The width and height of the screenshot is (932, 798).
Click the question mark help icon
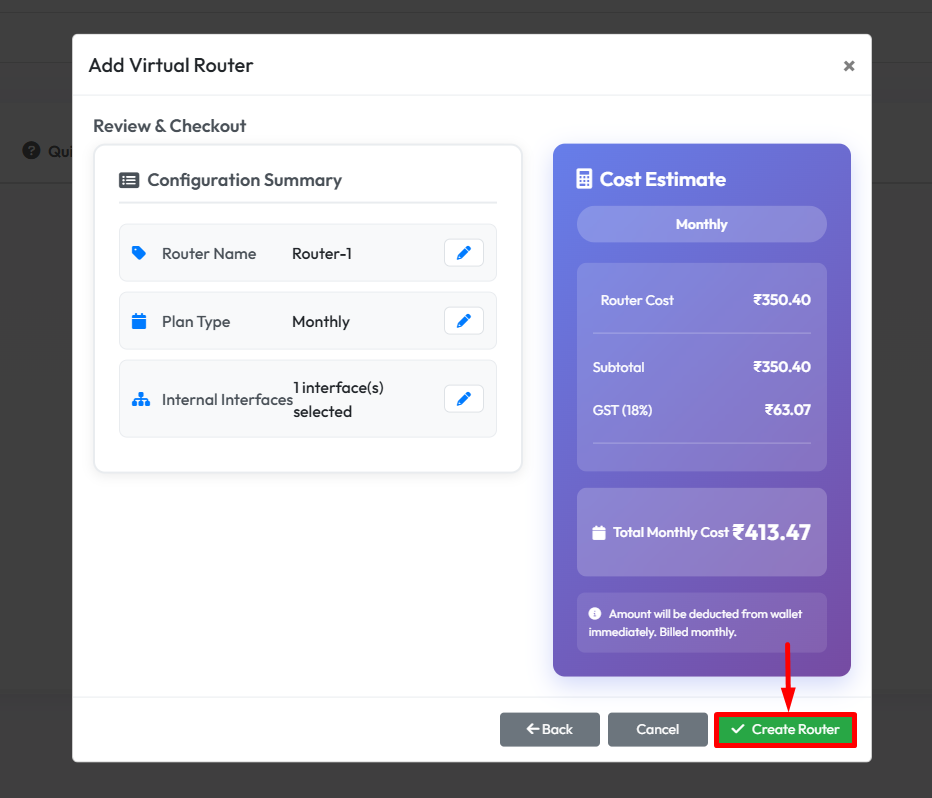coord(31,150)
